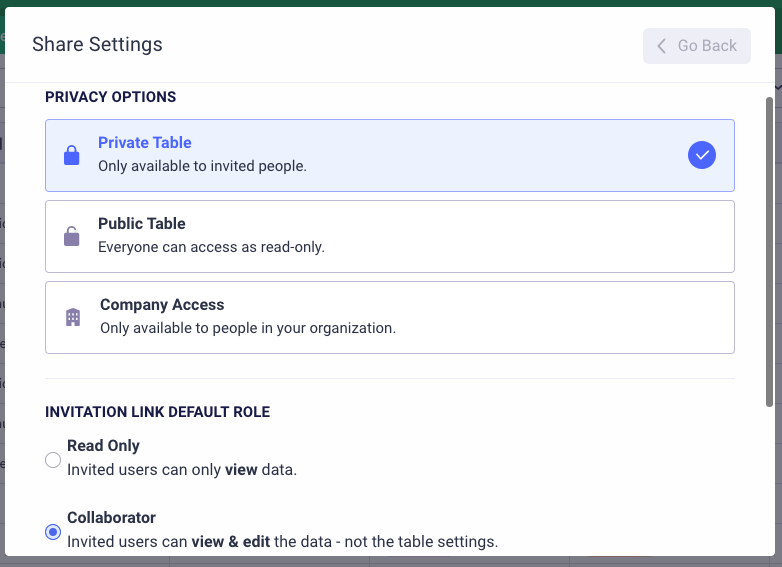The width and height of the screenshot is (782, 567).
Task: Select the Private Table privacy option
Action: click(x=390, y=155)
